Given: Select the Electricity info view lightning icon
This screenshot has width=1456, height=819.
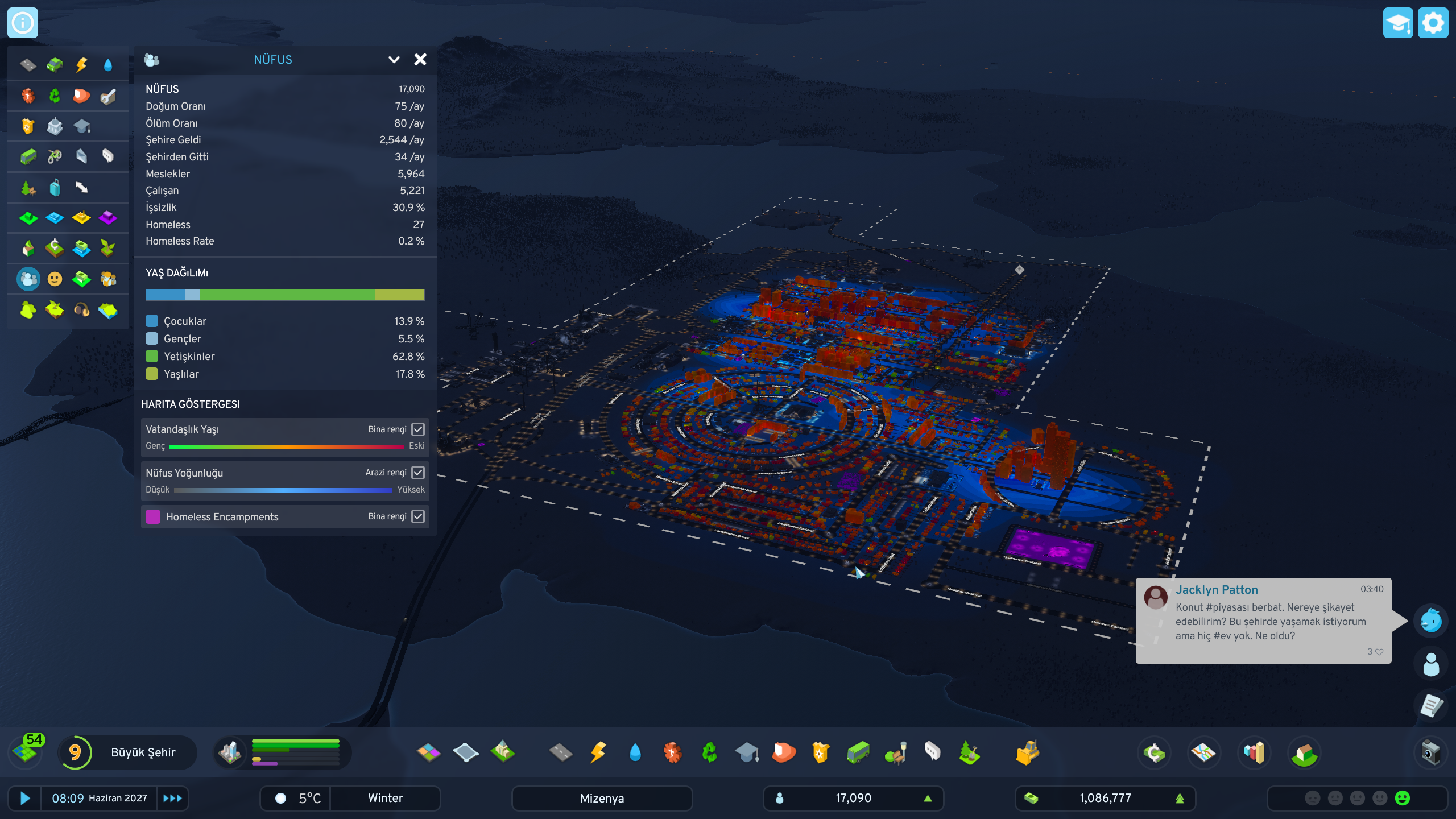Looking at the screenshot, I should 81,65.
